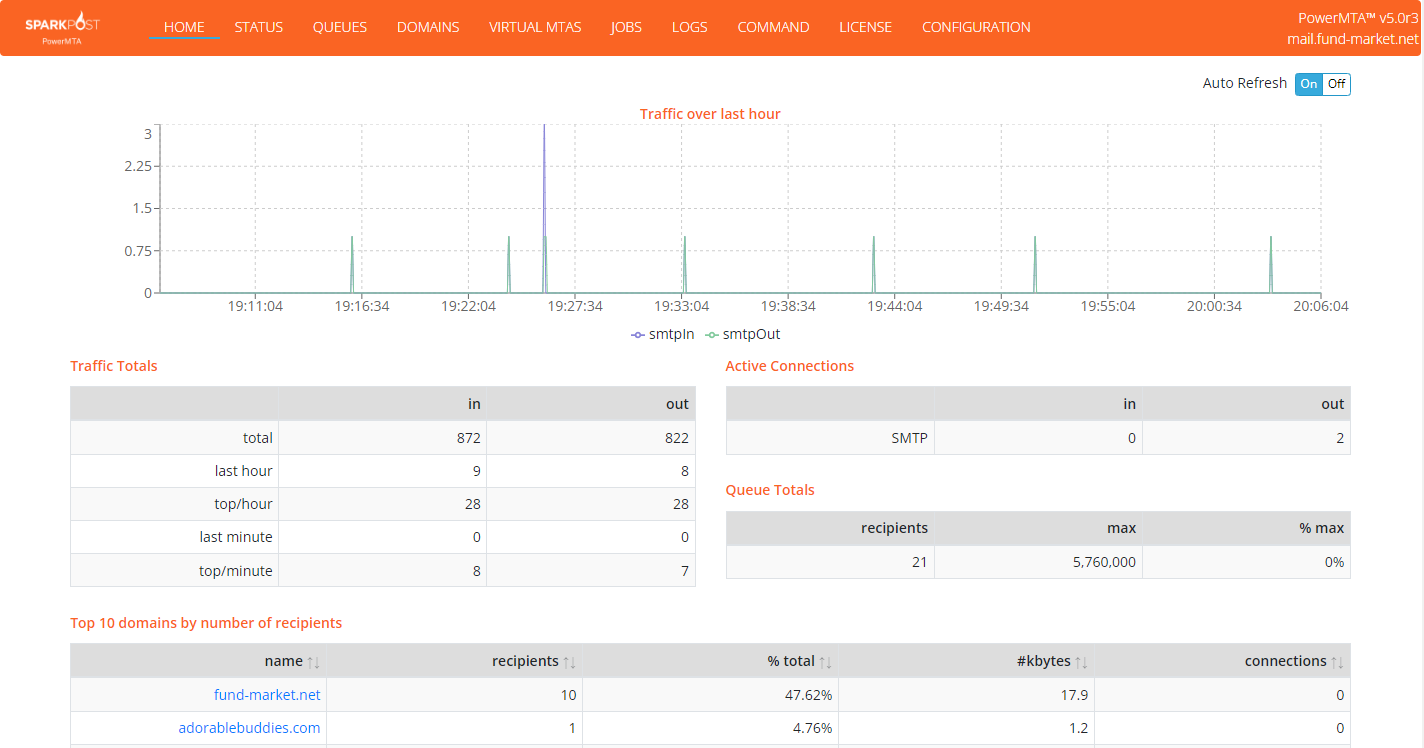Toggle smtpIn series in chart legend
The width and height of the screenshot is (1424, 748).
(663, 334)
